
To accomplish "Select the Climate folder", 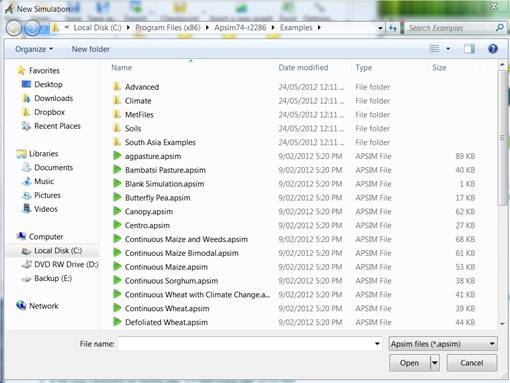I will (138, 101).
